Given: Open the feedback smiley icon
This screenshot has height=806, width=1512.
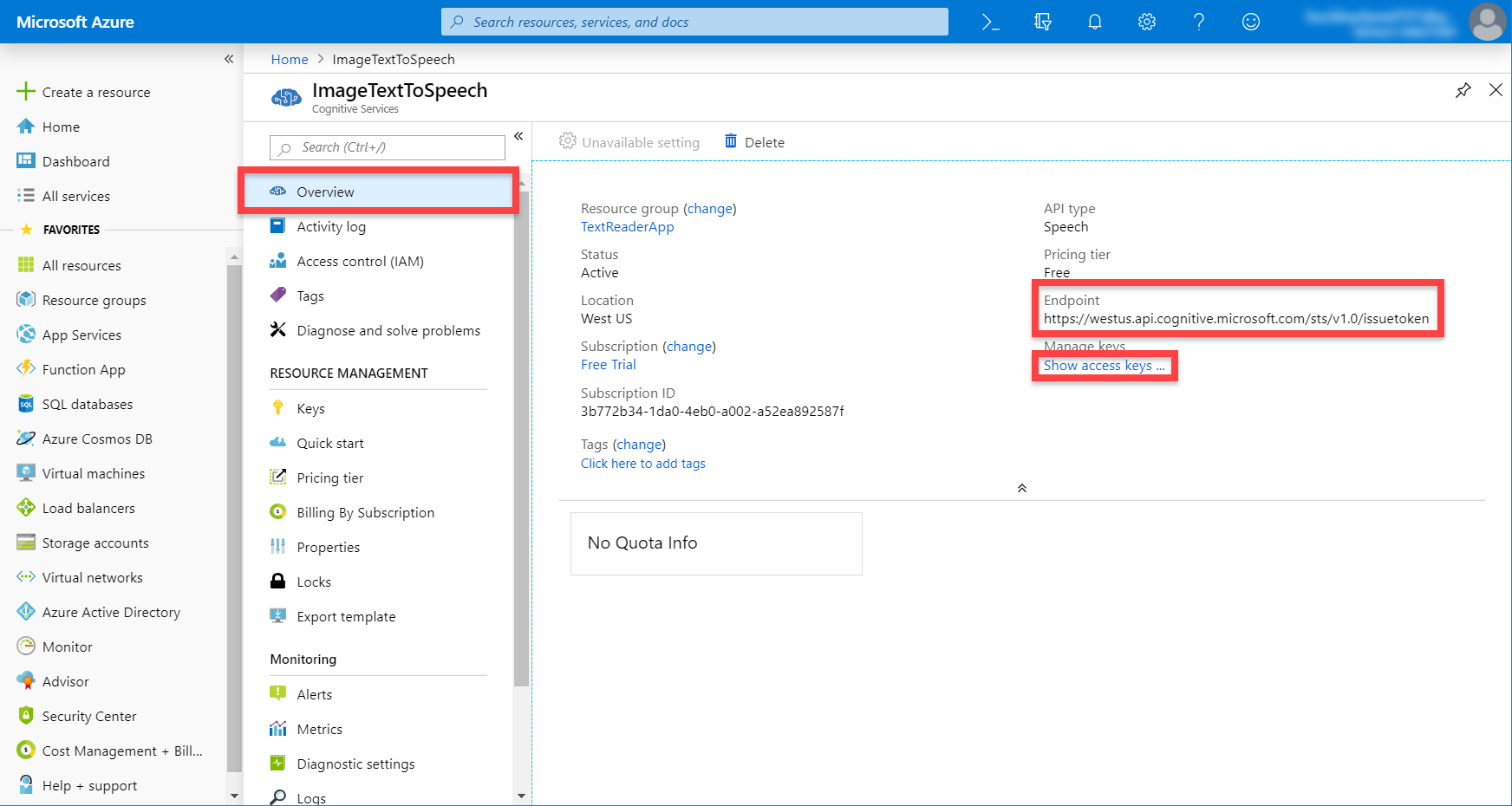Looking at the screenshot, I should pyautogui.click(x=1251, y=22).
